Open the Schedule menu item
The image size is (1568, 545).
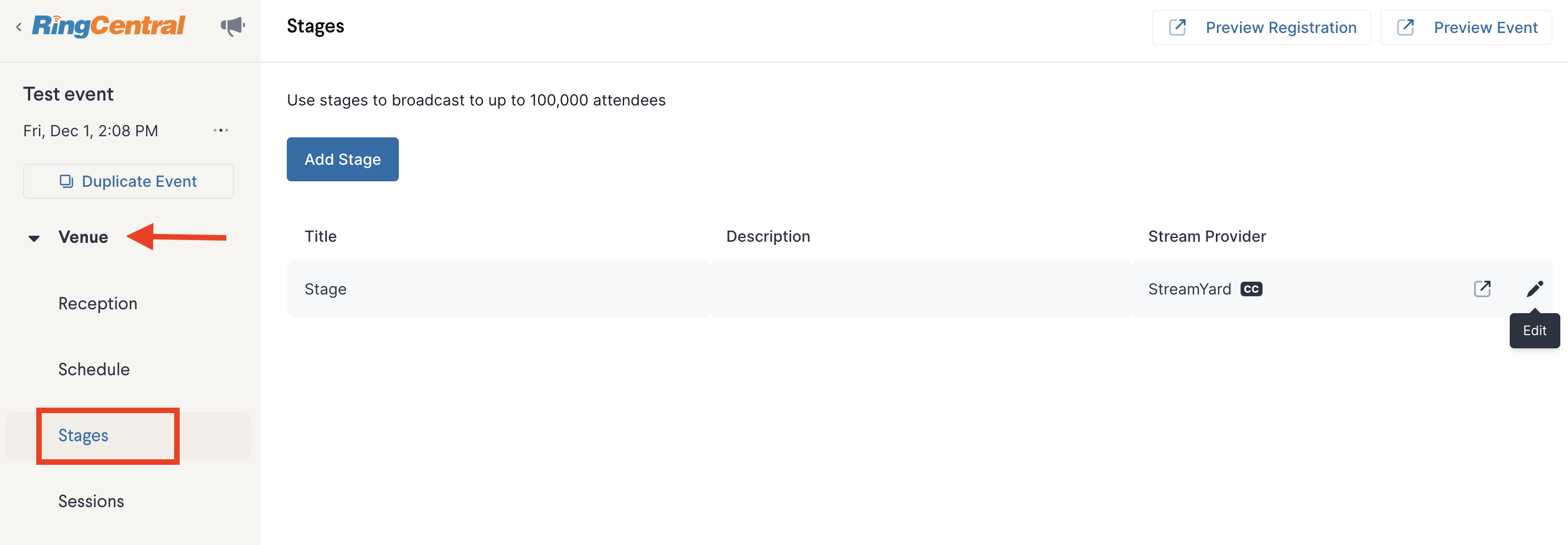coord(94,369)
